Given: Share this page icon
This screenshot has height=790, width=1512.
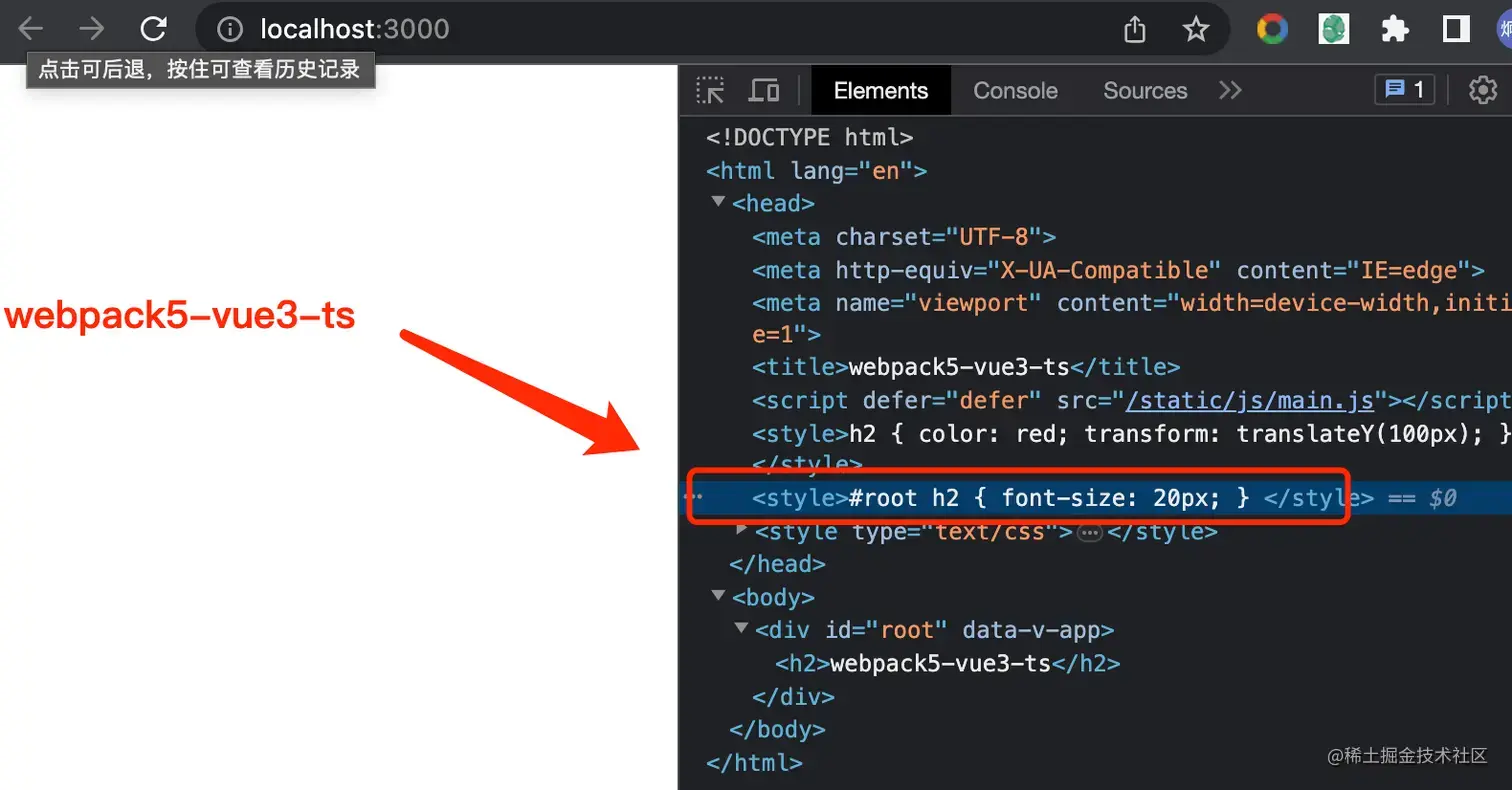Looking at the screenshot, I should click(x=1135, y=29).
